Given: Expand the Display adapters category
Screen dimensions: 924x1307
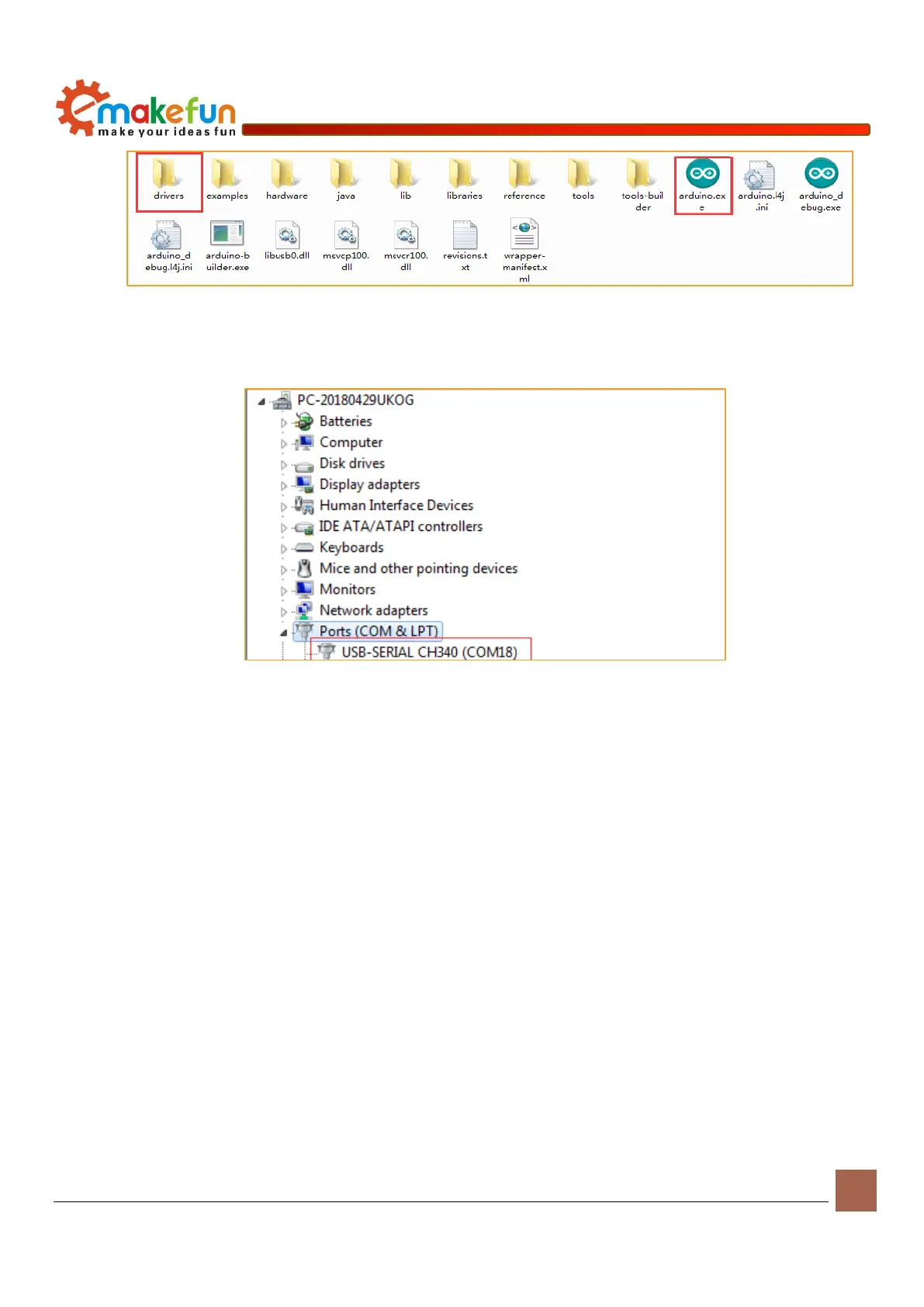Looking at the screenshot, I should pyautogui.click(x=283, y=486).
